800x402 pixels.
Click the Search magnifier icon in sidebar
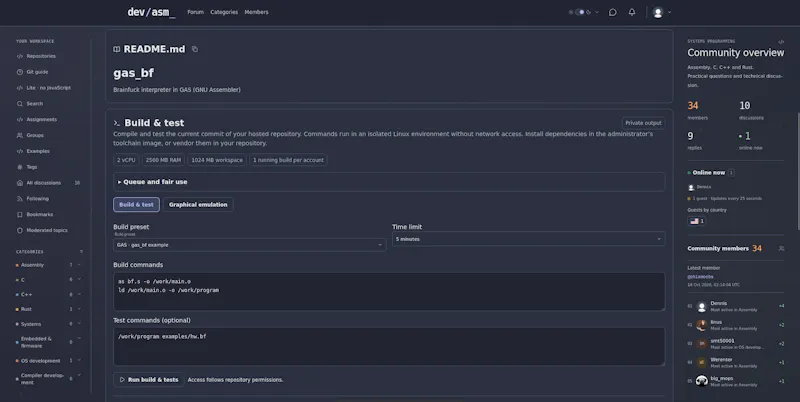[20, 104]
